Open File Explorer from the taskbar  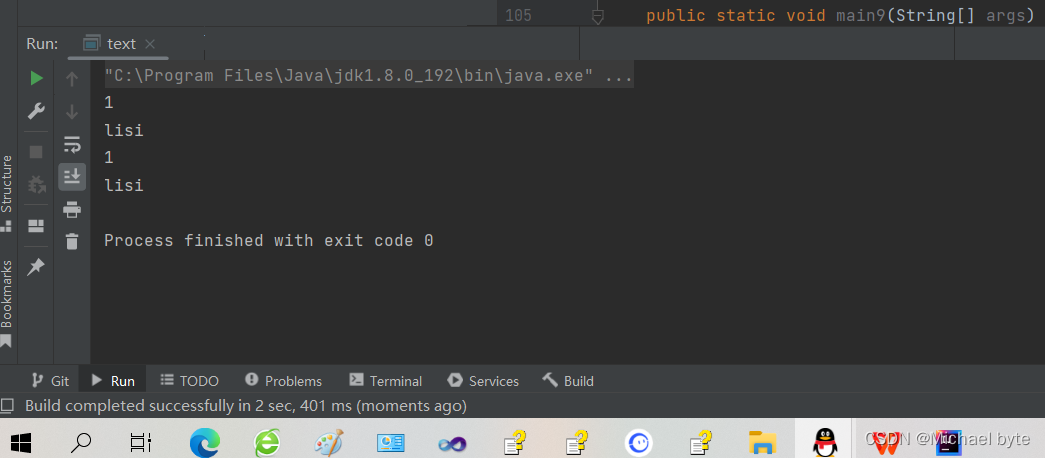click(762, 442)
